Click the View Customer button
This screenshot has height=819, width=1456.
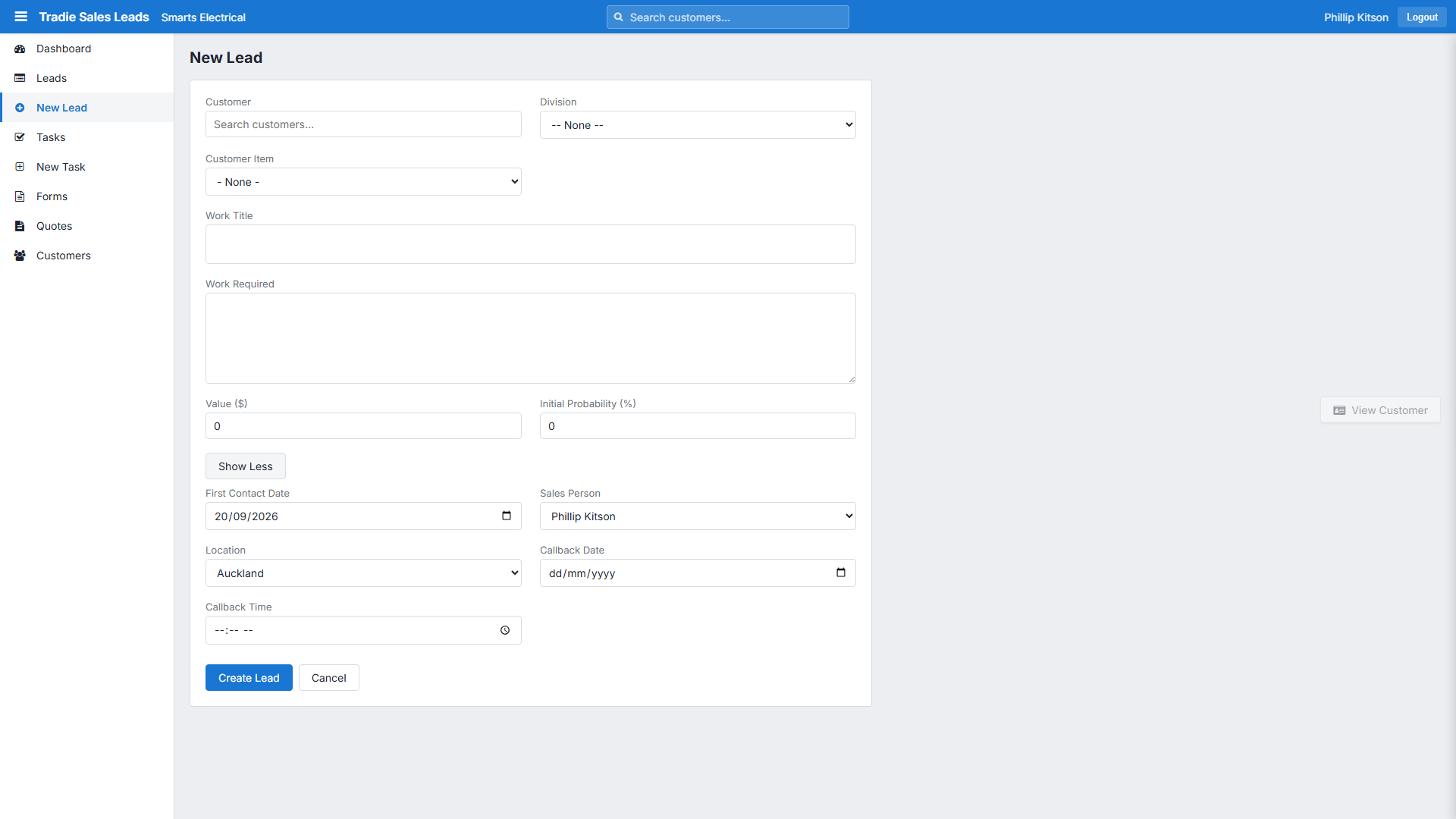coord(1380,410)
